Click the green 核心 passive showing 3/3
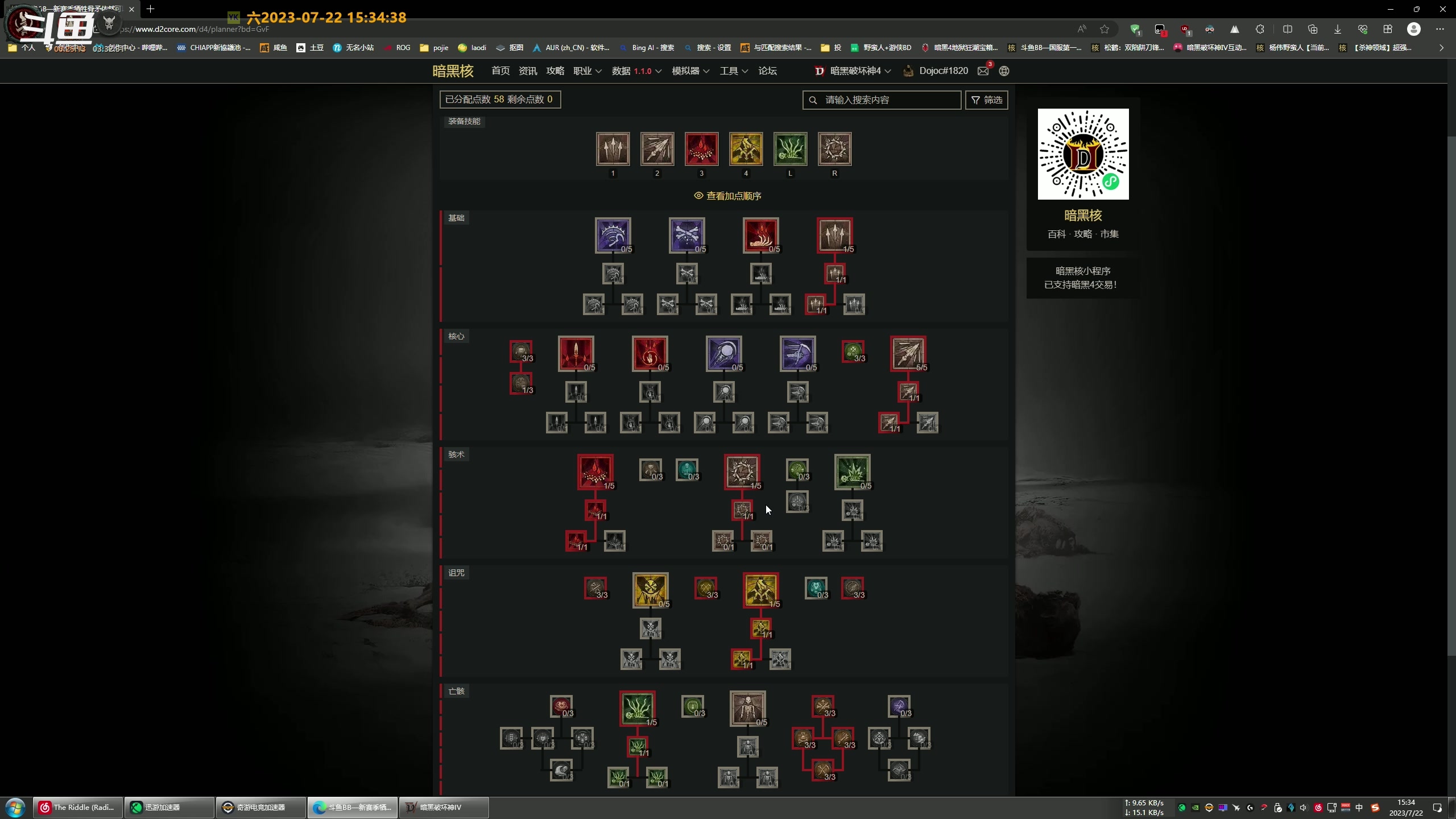This screenshot has height=819, width=1456. click(x=853, y=351)
